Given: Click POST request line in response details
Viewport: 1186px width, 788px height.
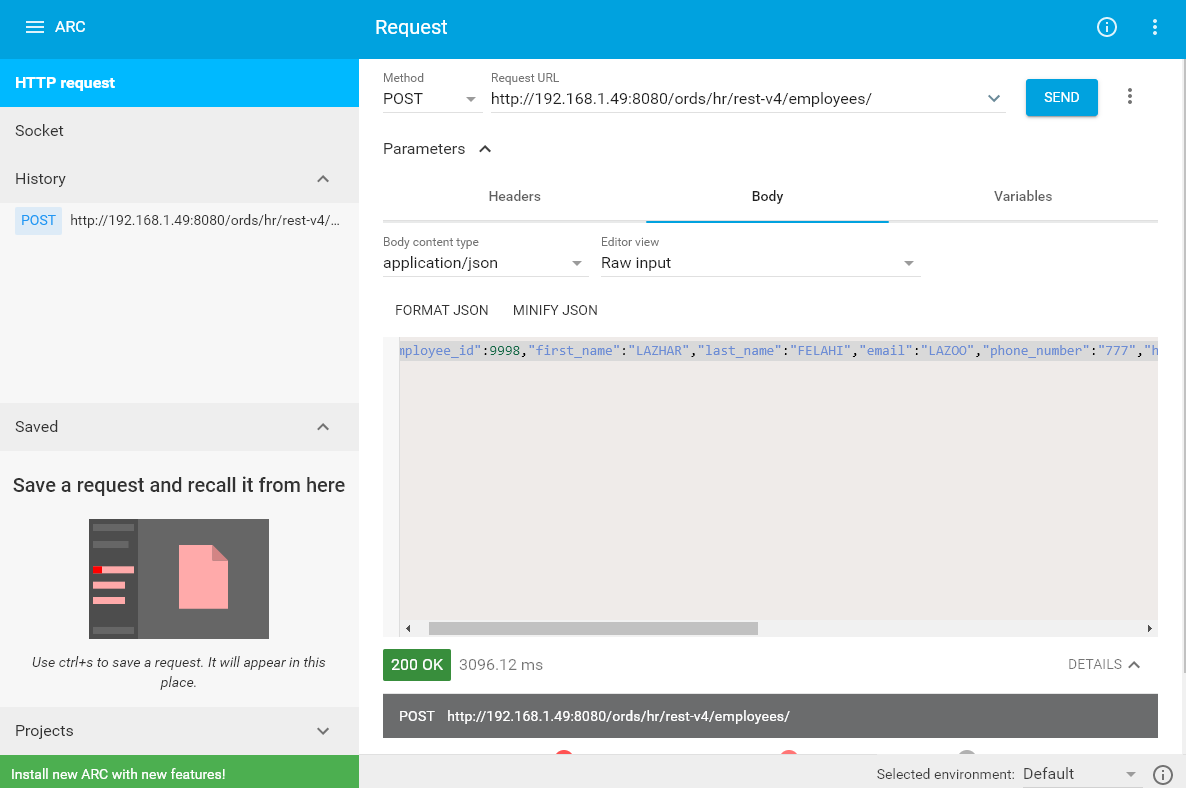Looking at the screenshot, I should 770,716.
